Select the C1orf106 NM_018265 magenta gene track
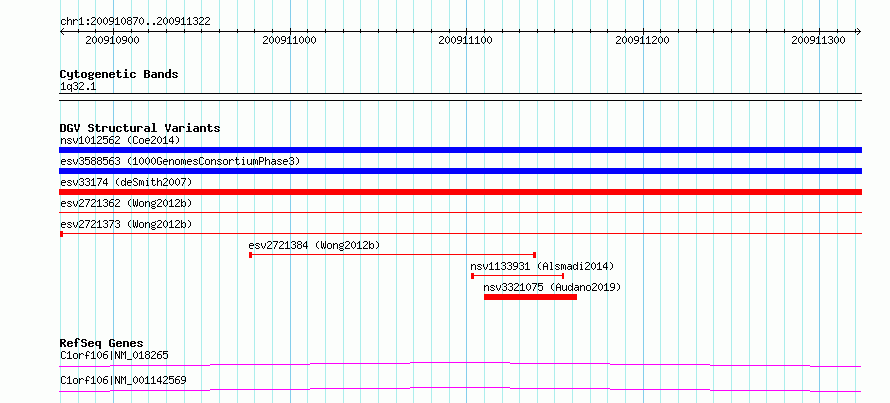890x403 pixels. click(x=460, y=364)
